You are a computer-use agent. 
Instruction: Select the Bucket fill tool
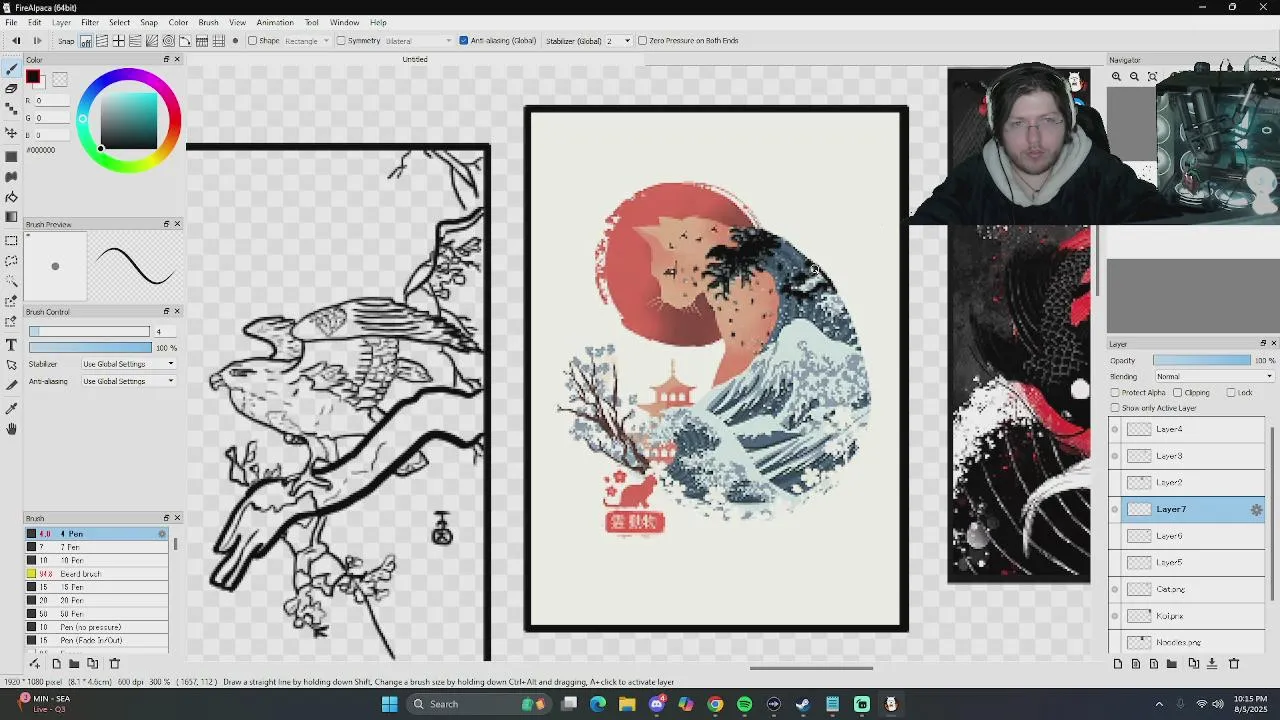[x=11, y=197]
